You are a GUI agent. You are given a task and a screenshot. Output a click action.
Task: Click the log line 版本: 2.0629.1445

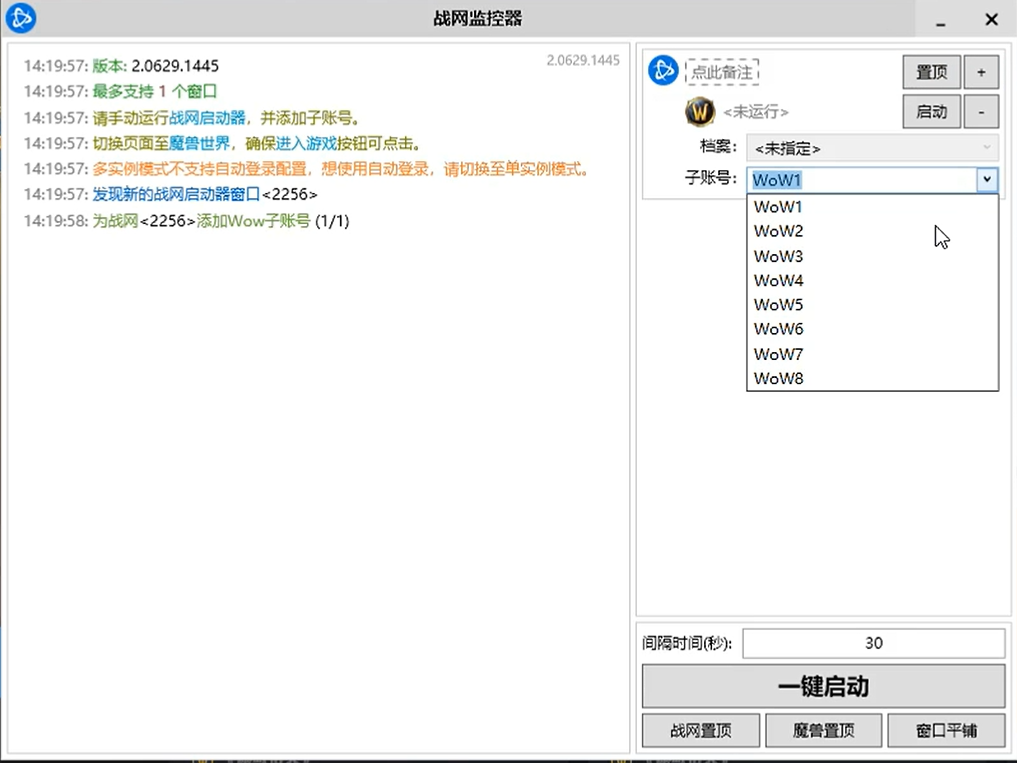121,66
